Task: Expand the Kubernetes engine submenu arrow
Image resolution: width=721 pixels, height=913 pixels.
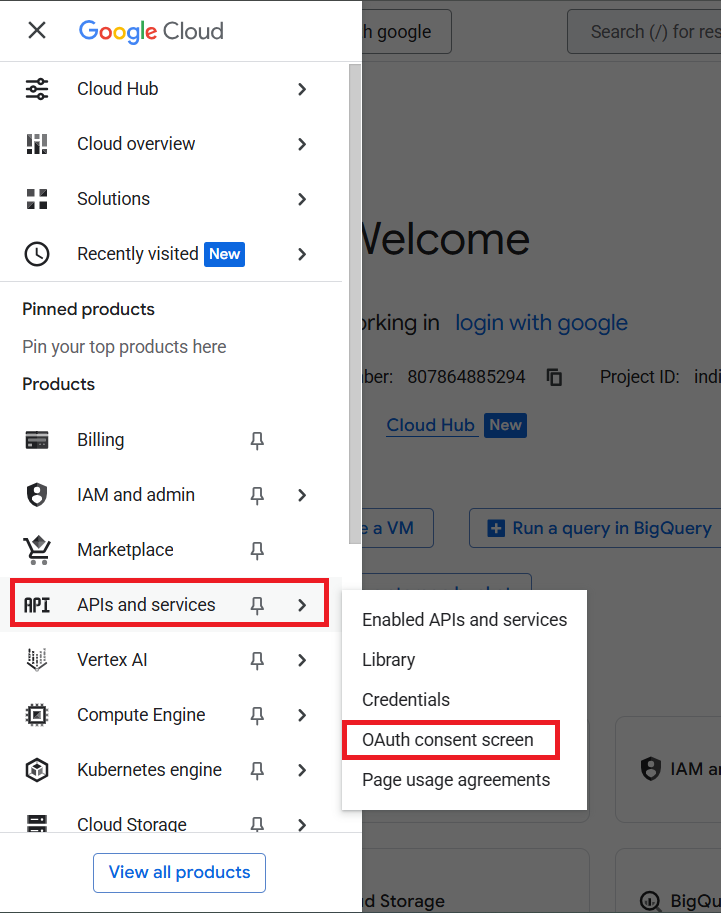Action: click(x=302, y=770)
